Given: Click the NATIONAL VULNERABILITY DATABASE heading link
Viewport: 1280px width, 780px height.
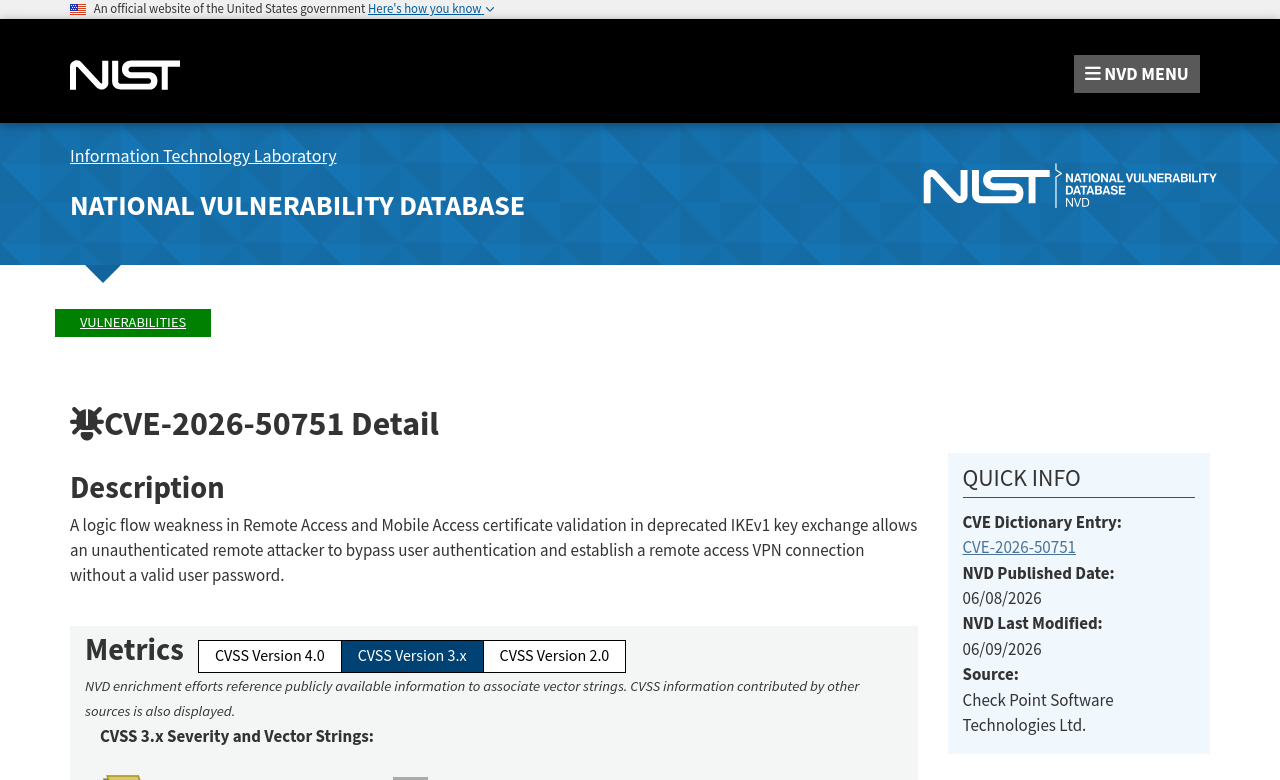Looking at the screenshot, I should coord(297,206).
